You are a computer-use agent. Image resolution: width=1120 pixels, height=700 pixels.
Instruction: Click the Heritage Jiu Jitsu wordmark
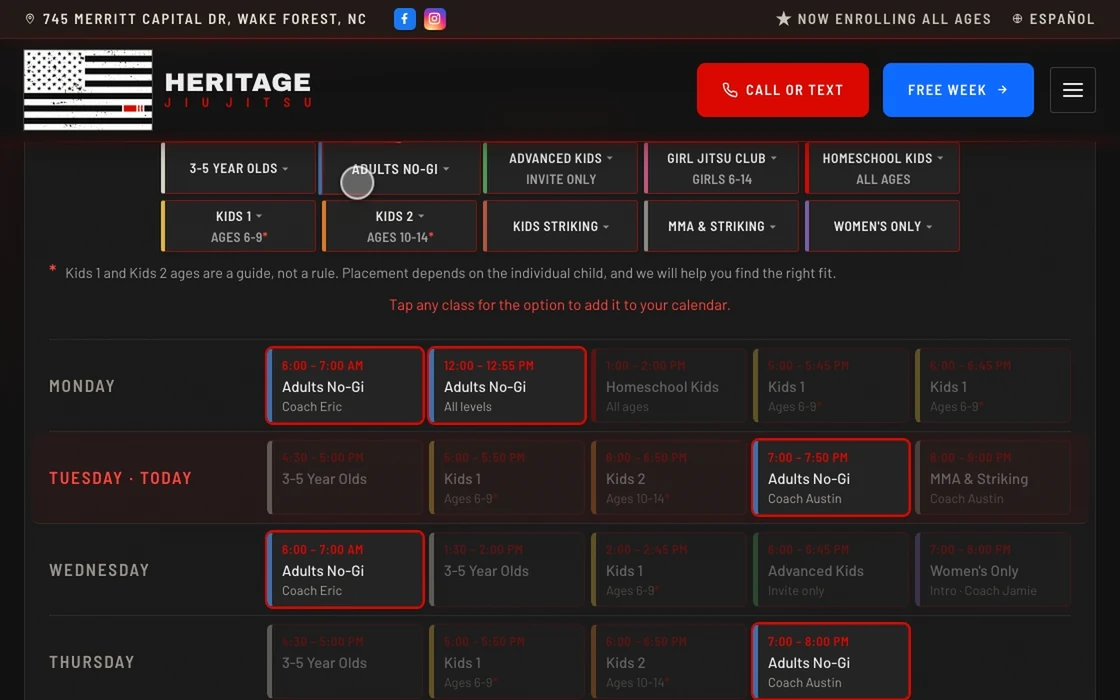pyautogui.click(x=238, y=90)
